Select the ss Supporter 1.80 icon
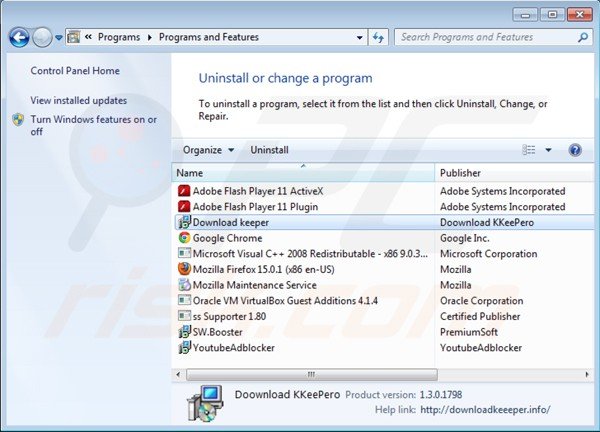This screenshot has width=600, height=432. click(x=184, y=316)
